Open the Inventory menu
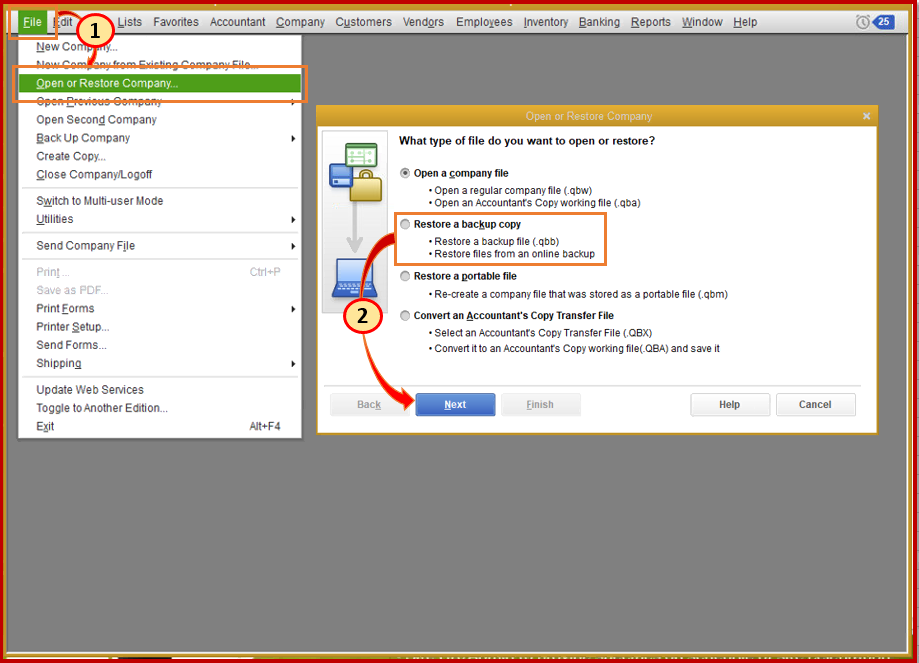 546,22
